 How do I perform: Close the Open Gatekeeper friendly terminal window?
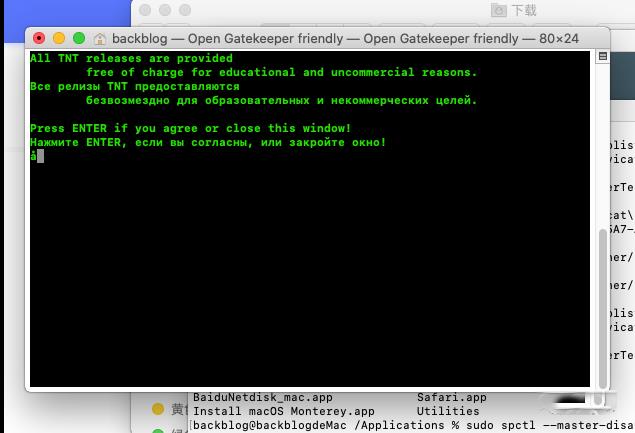[x=39, y=38]
